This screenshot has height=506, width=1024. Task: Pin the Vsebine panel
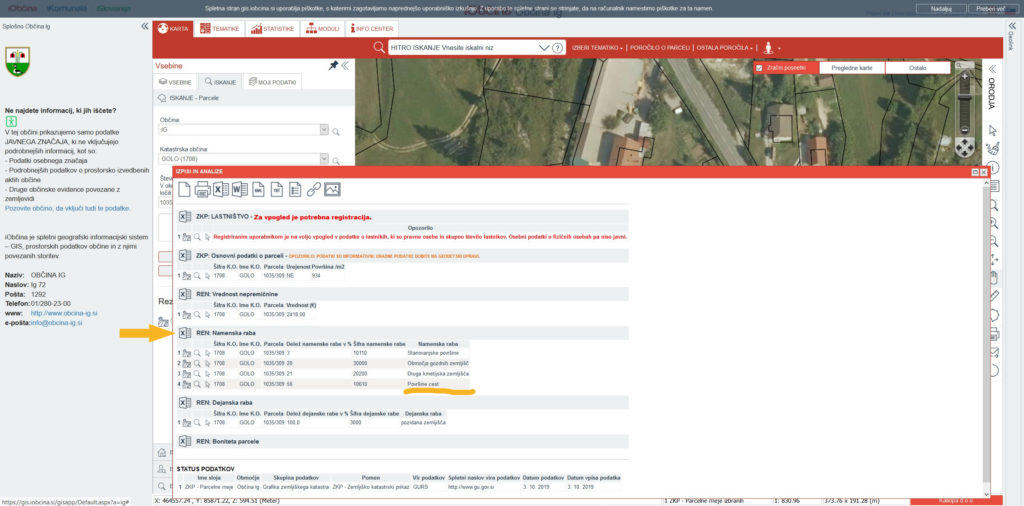point(333,65)
